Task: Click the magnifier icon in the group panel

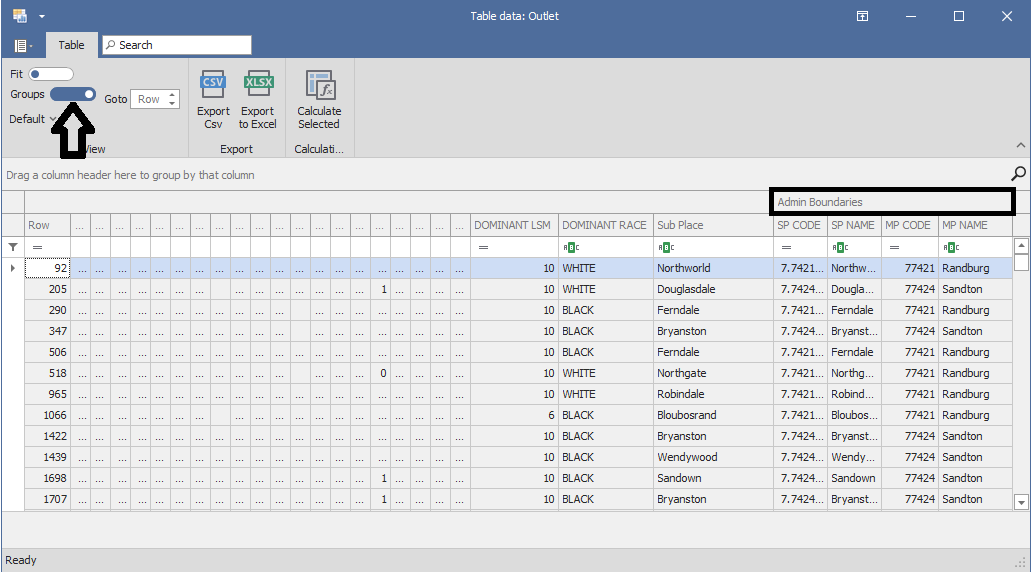Action: pyautogui.click(x=1019, y=173)
